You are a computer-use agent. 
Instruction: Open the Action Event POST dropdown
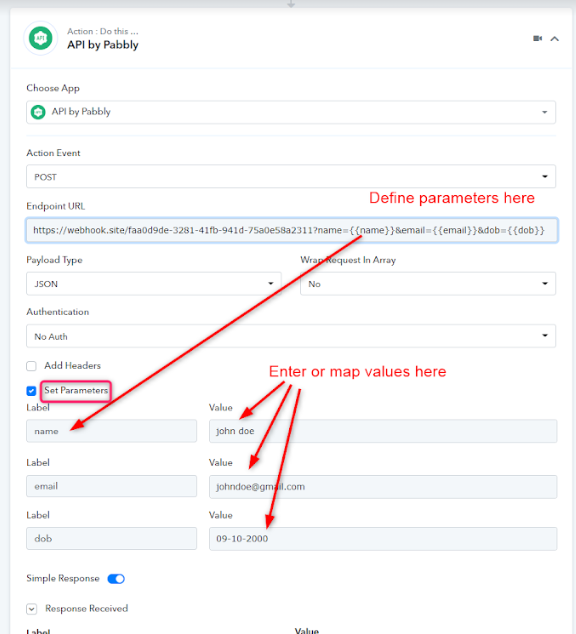[291, 176]
